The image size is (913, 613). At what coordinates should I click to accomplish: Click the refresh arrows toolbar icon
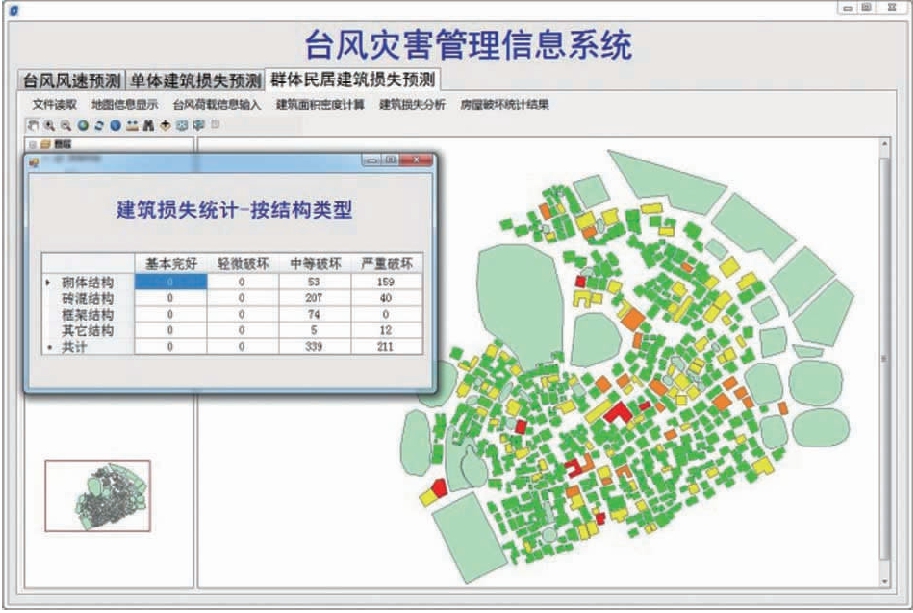(x=99, y=126)
